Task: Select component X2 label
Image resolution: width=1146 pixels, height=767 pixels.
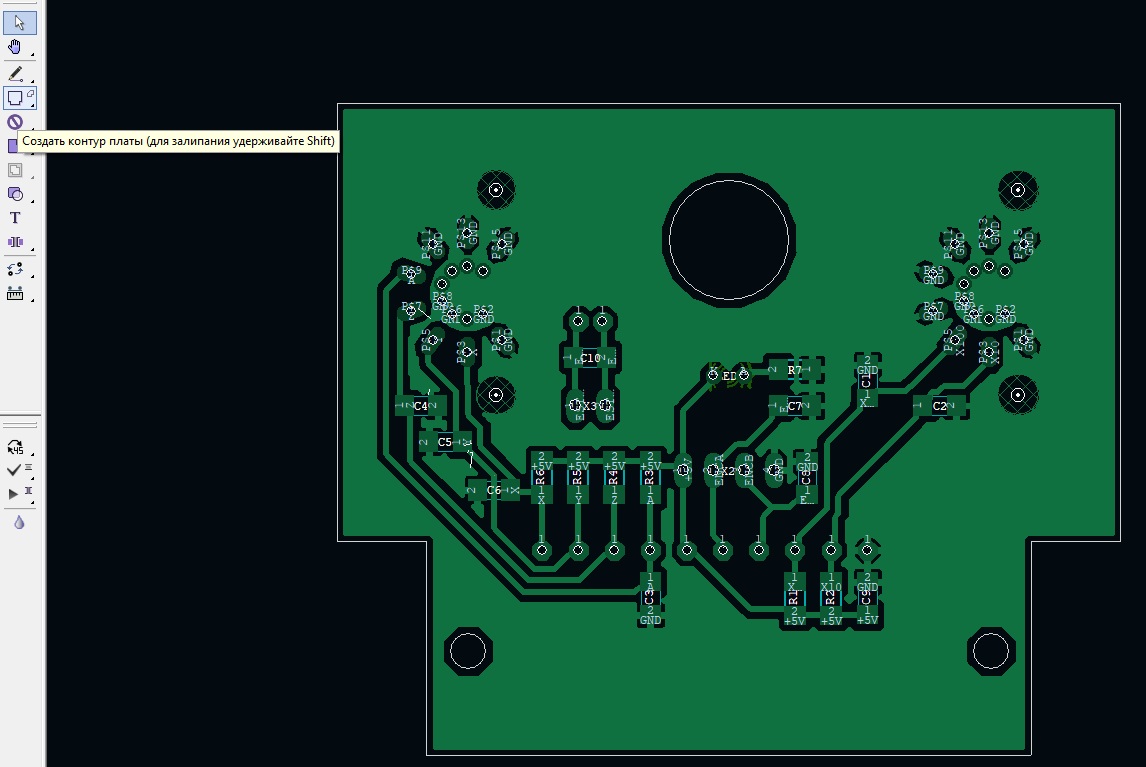Action: [x=728, y=471]
